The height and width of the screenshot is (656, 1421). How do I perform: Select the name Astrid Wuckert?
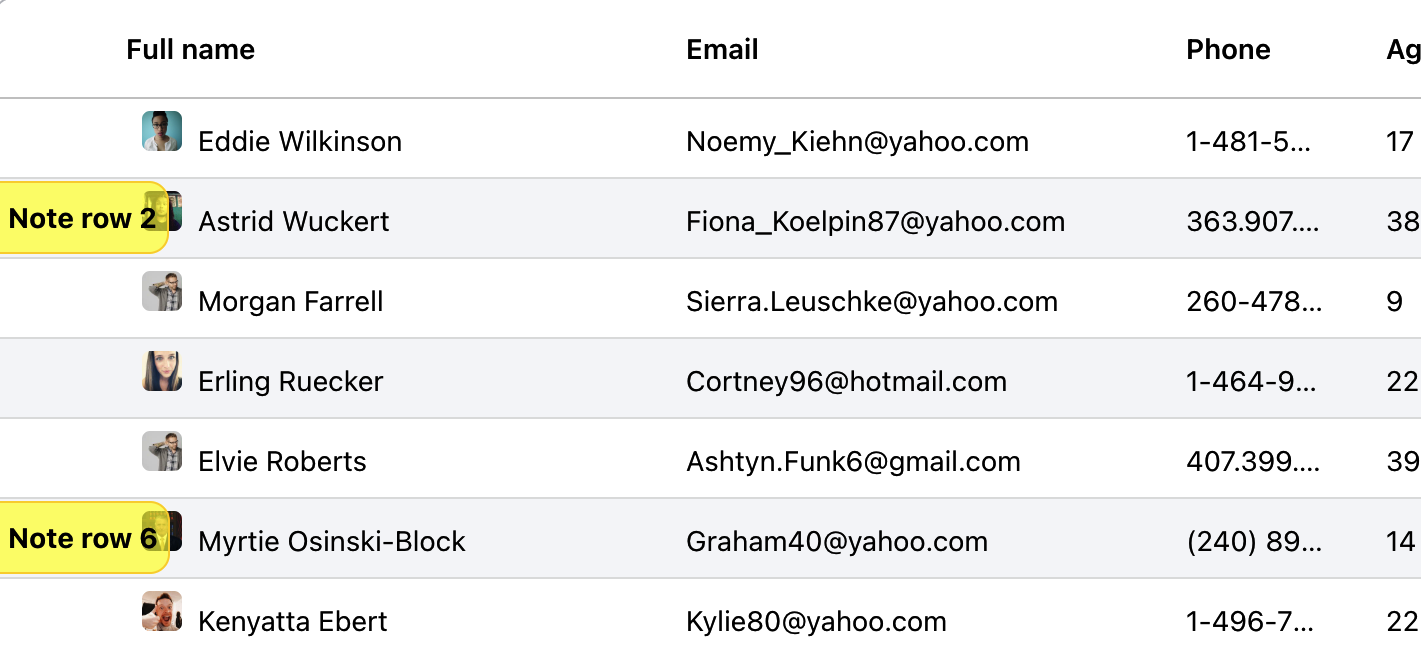point(294,221)
